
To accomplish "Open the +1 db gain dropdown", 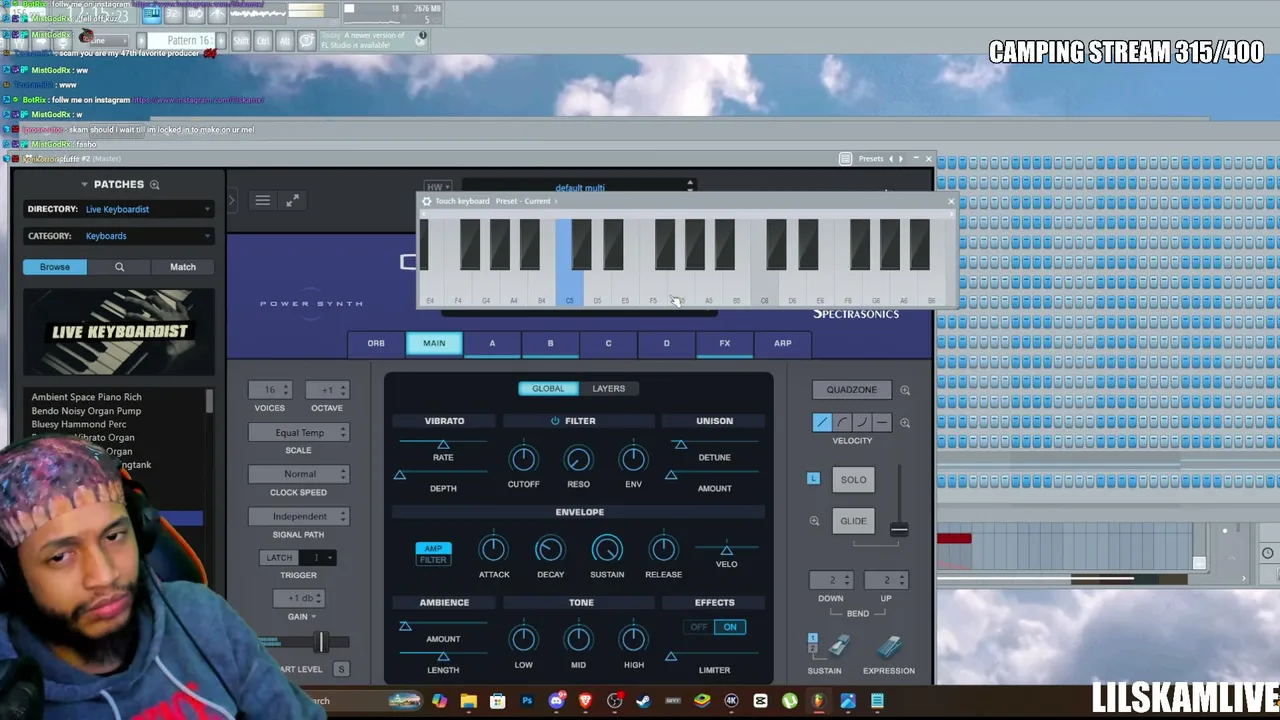I will coord(298,598).
